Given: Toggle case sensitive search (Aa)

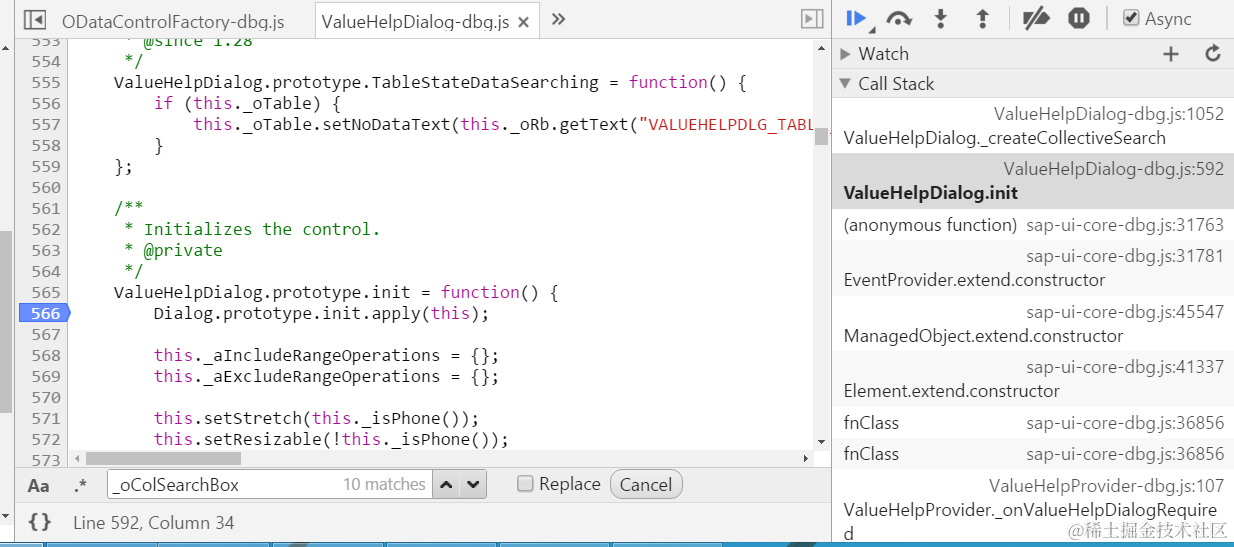Looking at the screenshot, I should 38,485.
